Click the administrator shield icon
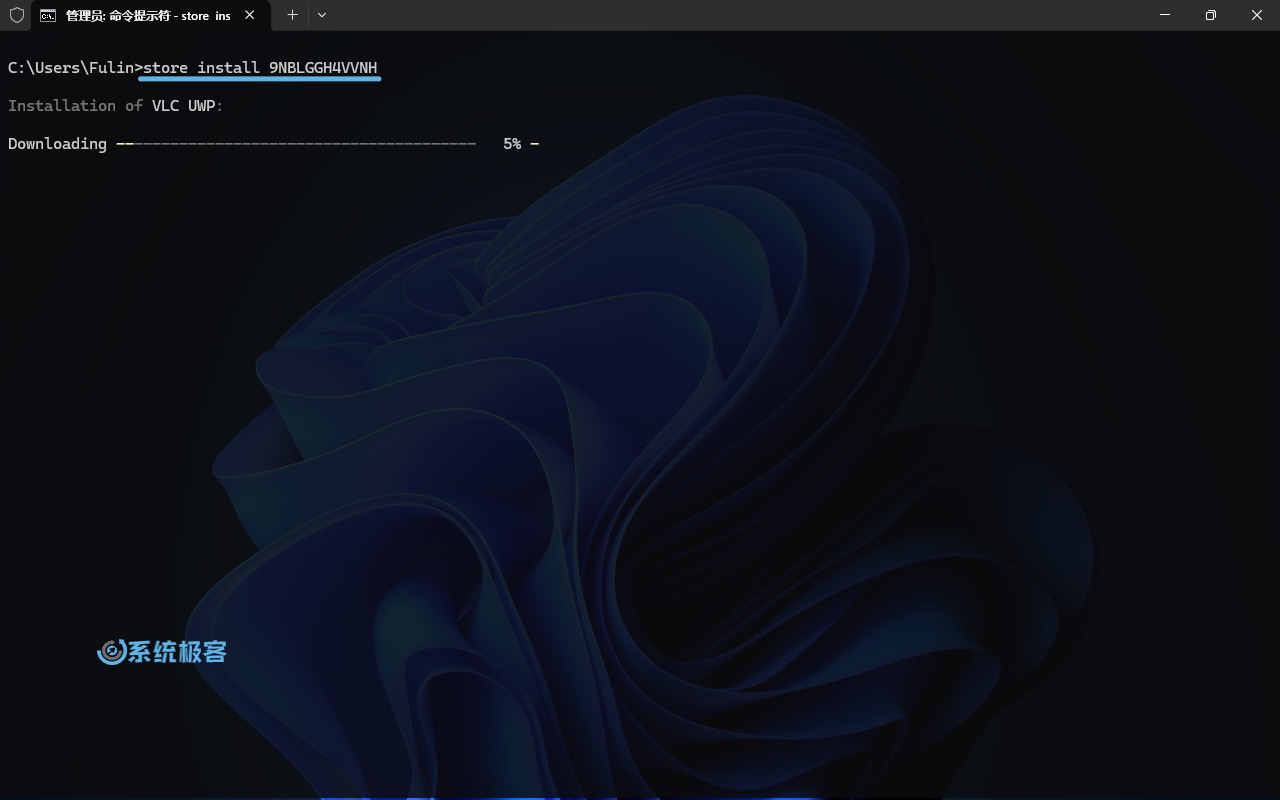Screen dimensions: 1280x800 tap(16, 15)
